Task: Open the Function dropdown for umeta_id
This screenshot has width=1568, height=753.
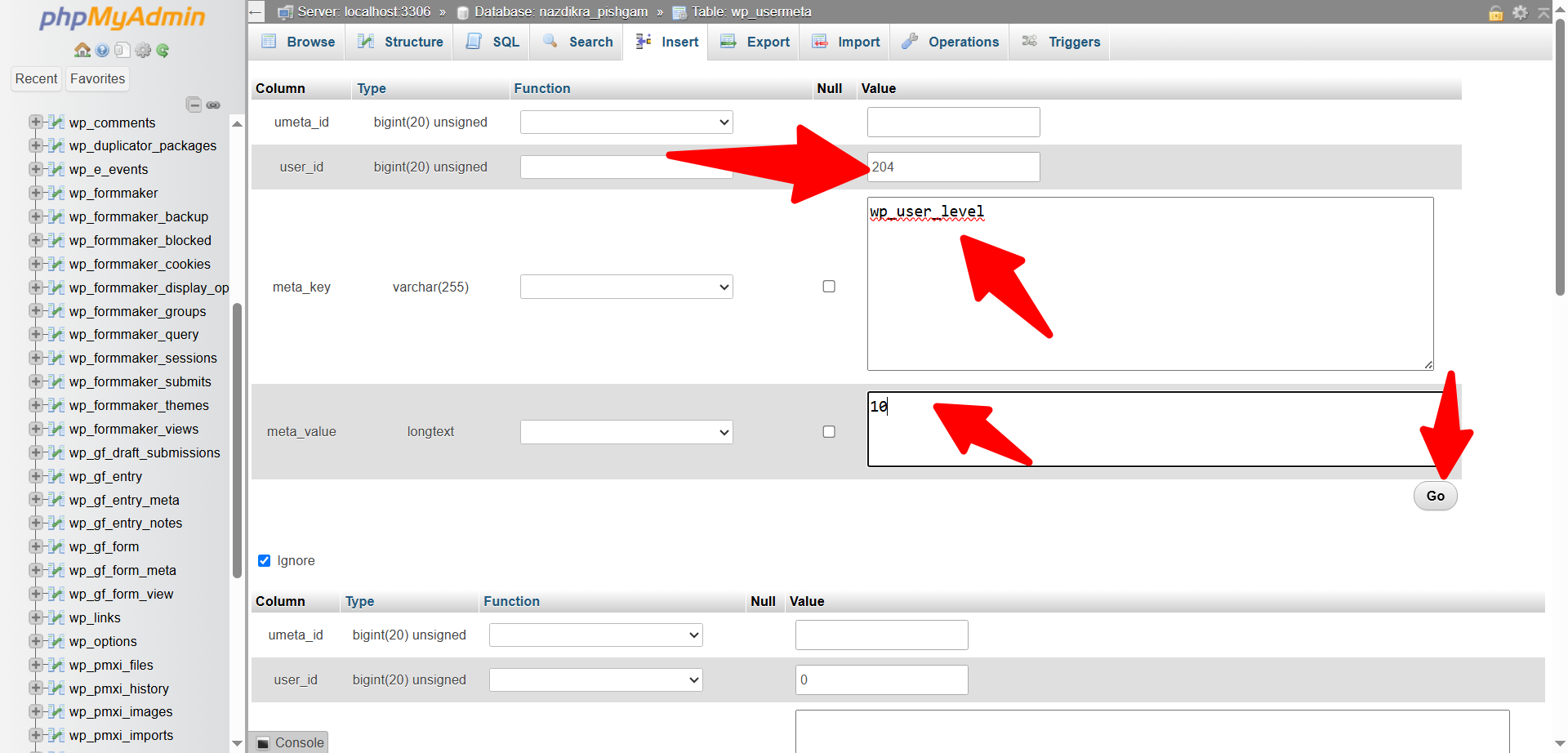Action: point(626,122)
